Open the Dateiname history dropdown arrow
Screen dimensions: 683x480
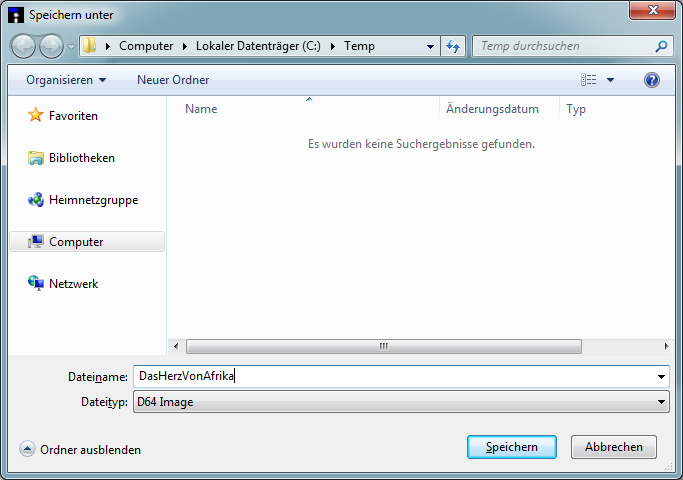click(x=662, y=377)
